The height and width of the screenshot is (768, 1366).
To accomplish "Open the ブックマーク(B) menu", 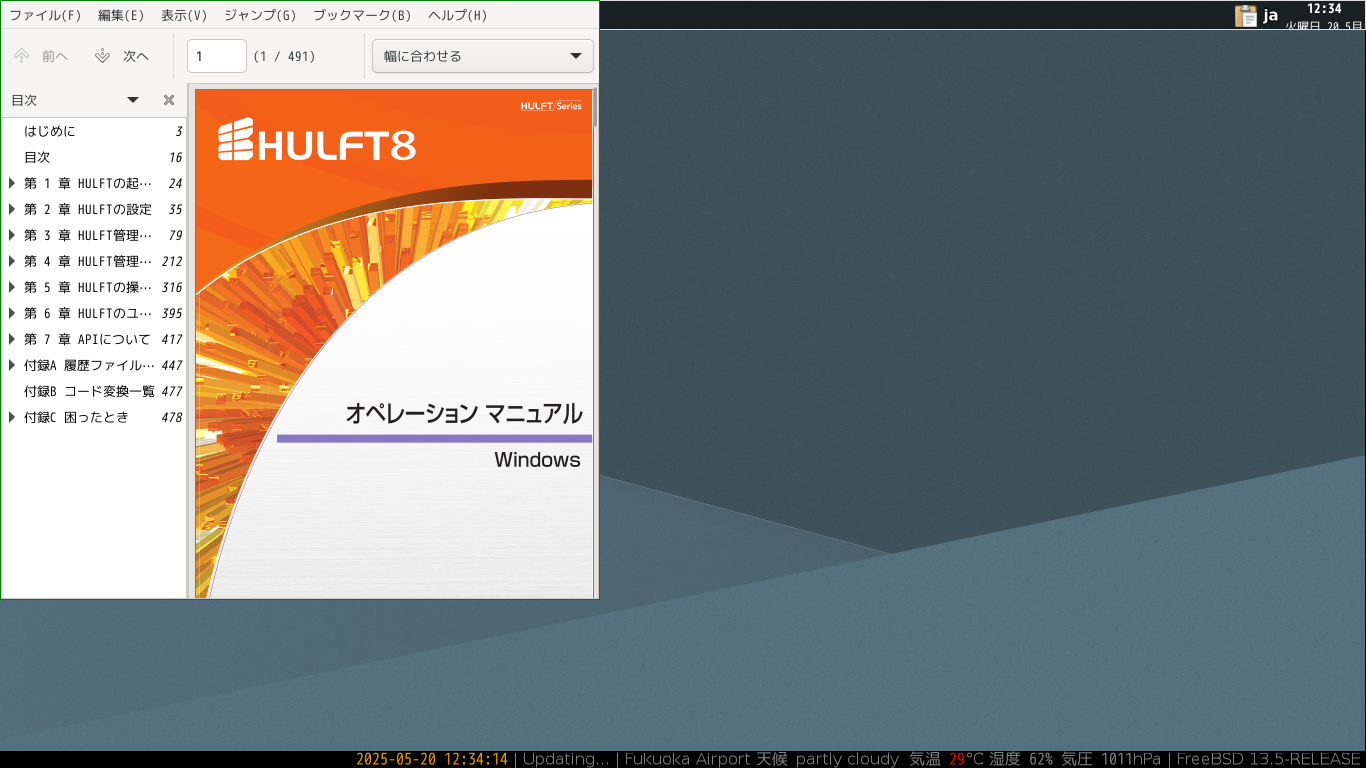I will pos(362,15).
